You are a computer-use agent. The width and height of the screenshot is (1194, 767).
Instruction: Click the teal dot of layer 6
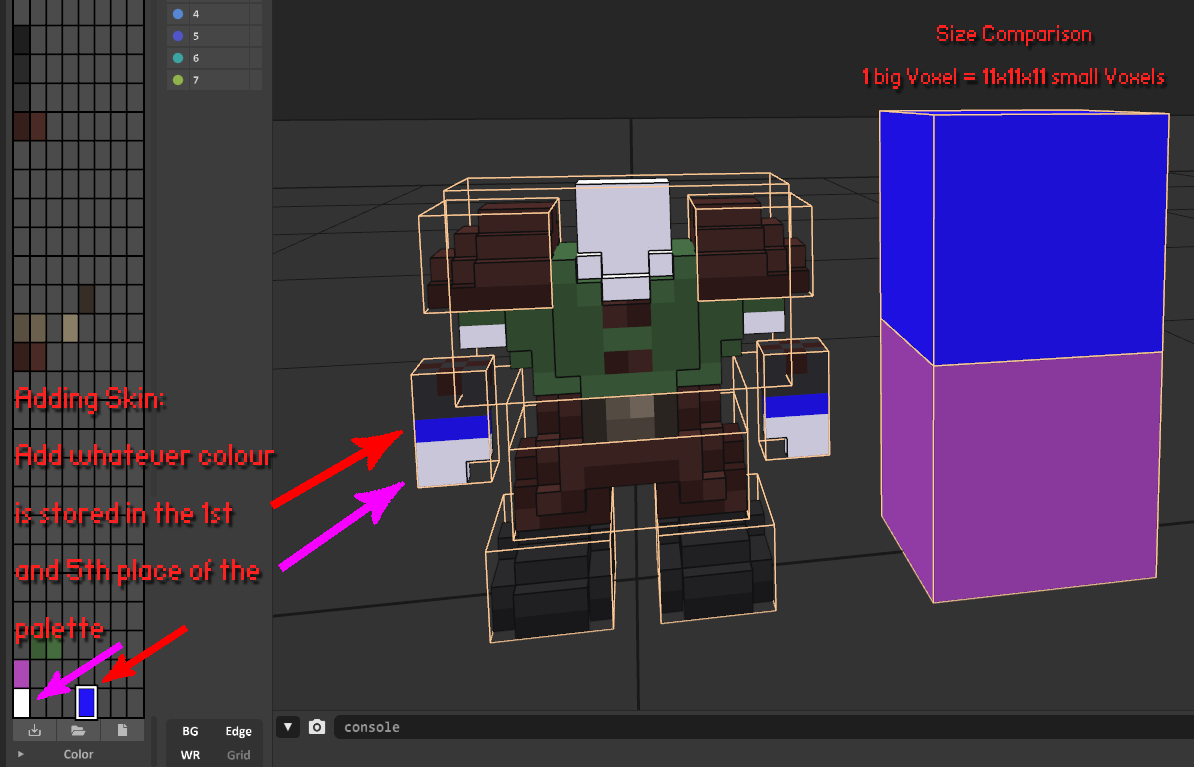pos(178,58)
